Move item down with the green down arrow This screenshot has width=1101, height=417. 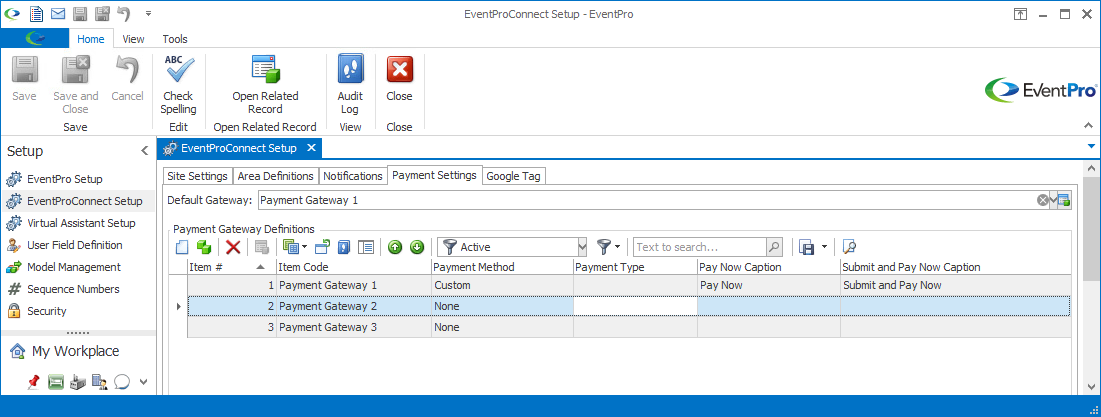click(x=417, y=247)
